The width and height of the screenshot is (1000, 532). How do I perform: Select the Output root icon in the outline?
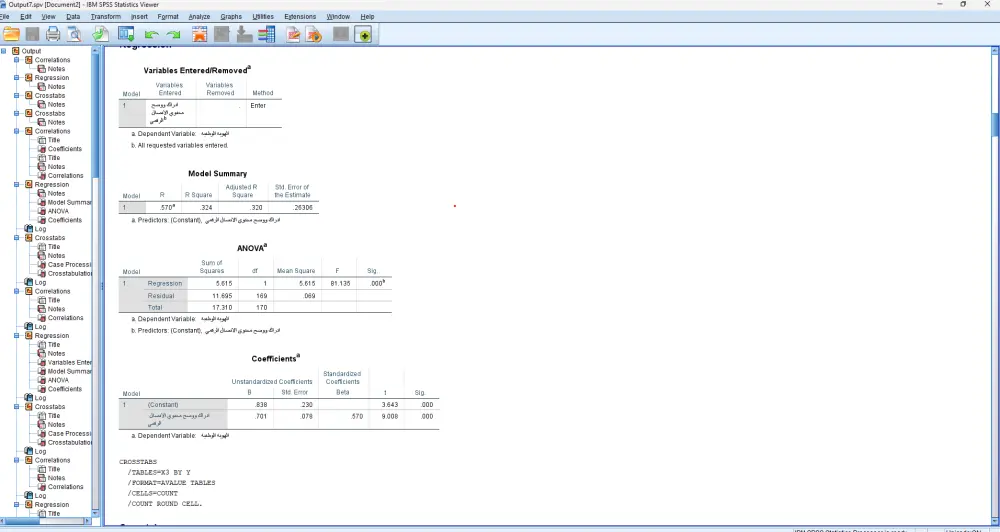click(x=16, y=51)
